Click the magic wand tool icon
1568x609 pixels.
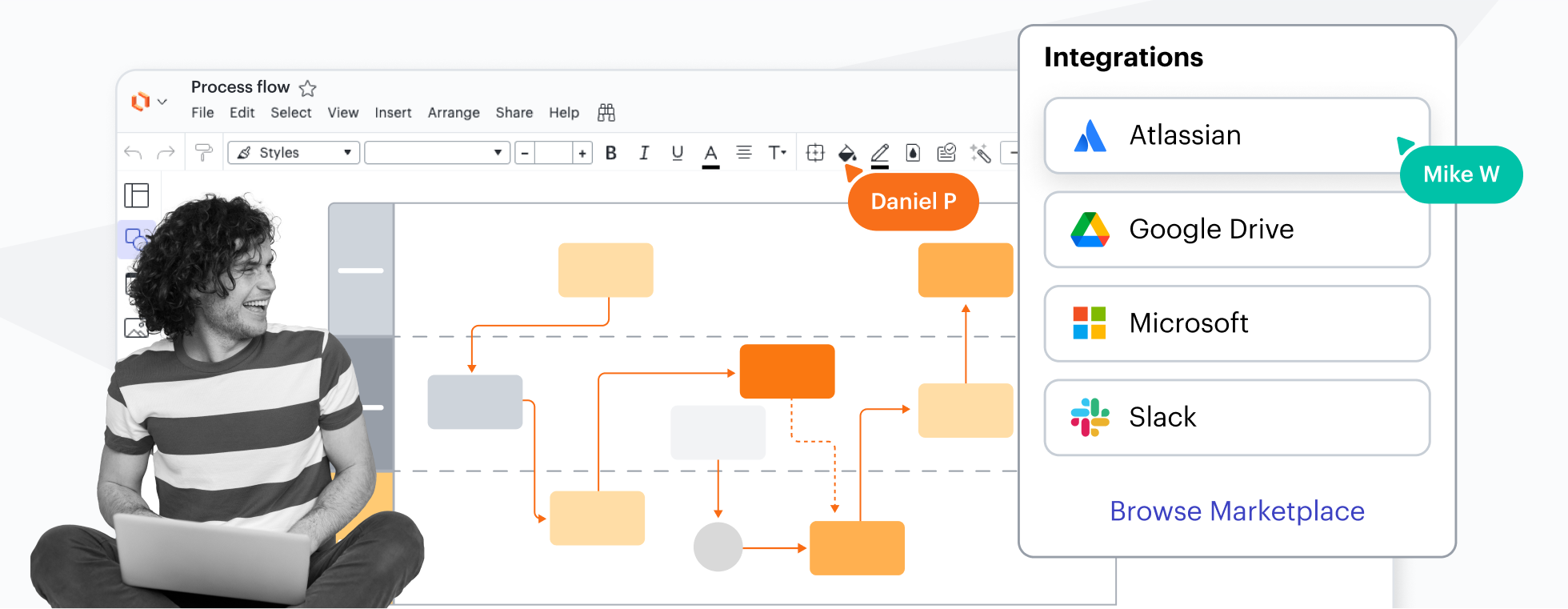coord(980,153)
